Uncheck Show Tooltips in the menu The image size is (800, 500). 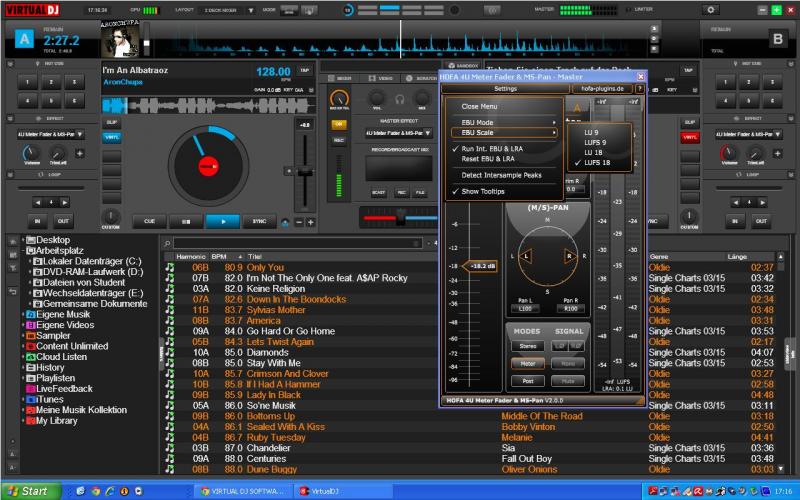click(484, 191)
